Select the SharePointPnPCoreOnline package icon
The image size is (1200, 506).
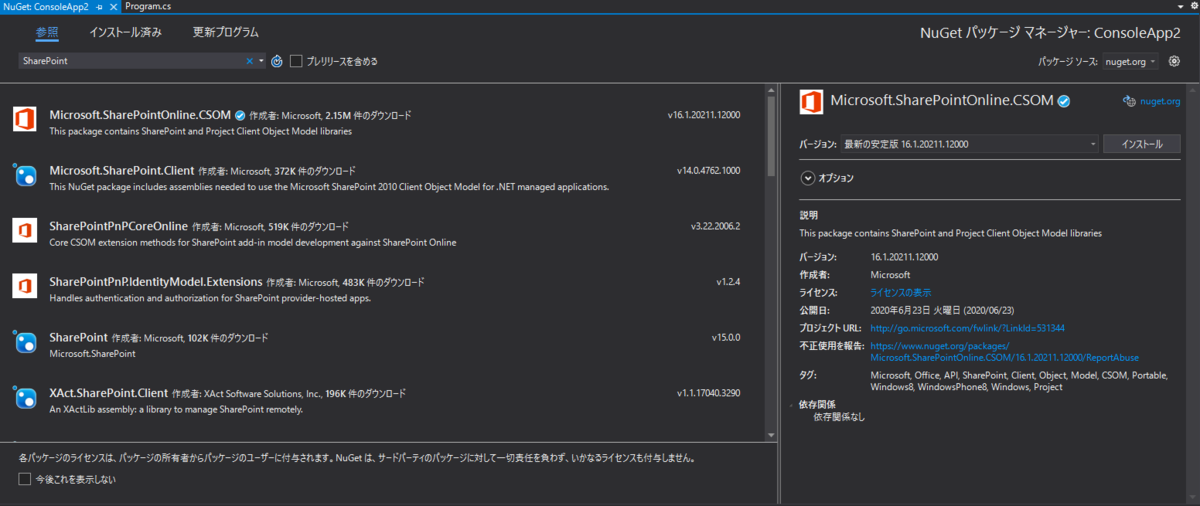(x=25, y=232)
